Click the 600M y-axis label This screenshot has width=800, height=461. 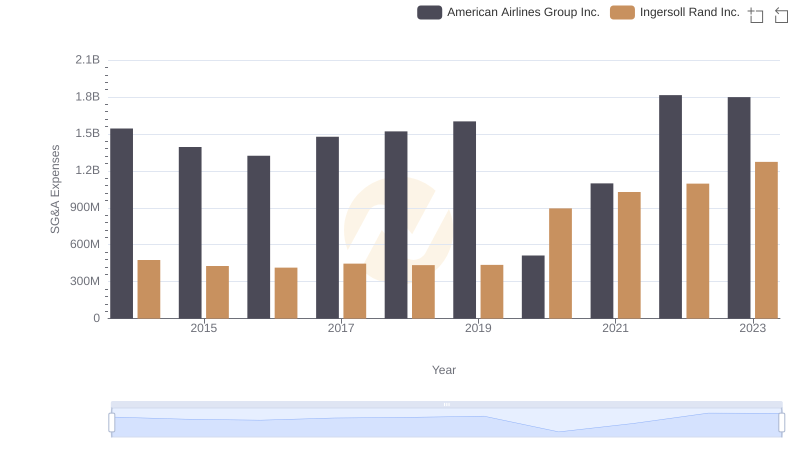coord(85,244)
